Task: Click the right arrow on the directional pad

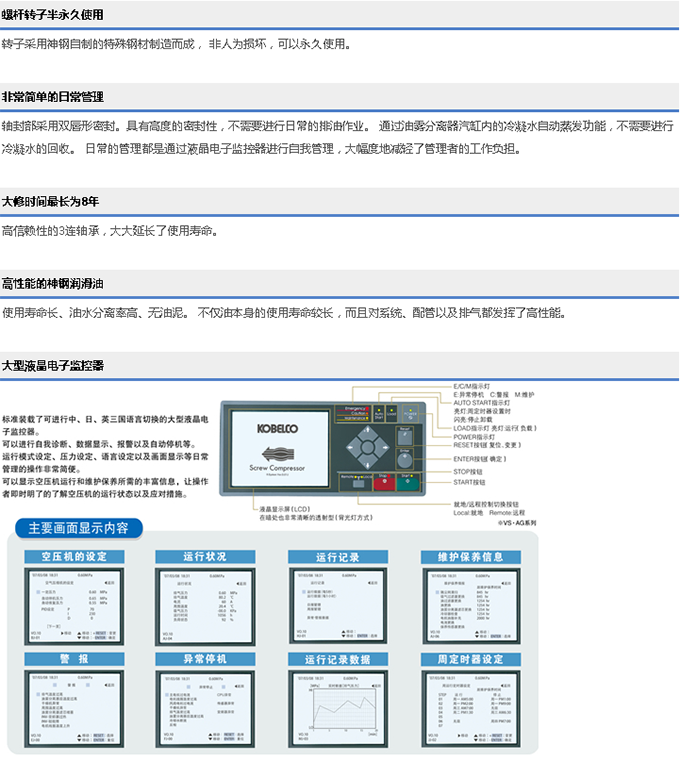Action: pyautogui.click(x=381, y=448)
